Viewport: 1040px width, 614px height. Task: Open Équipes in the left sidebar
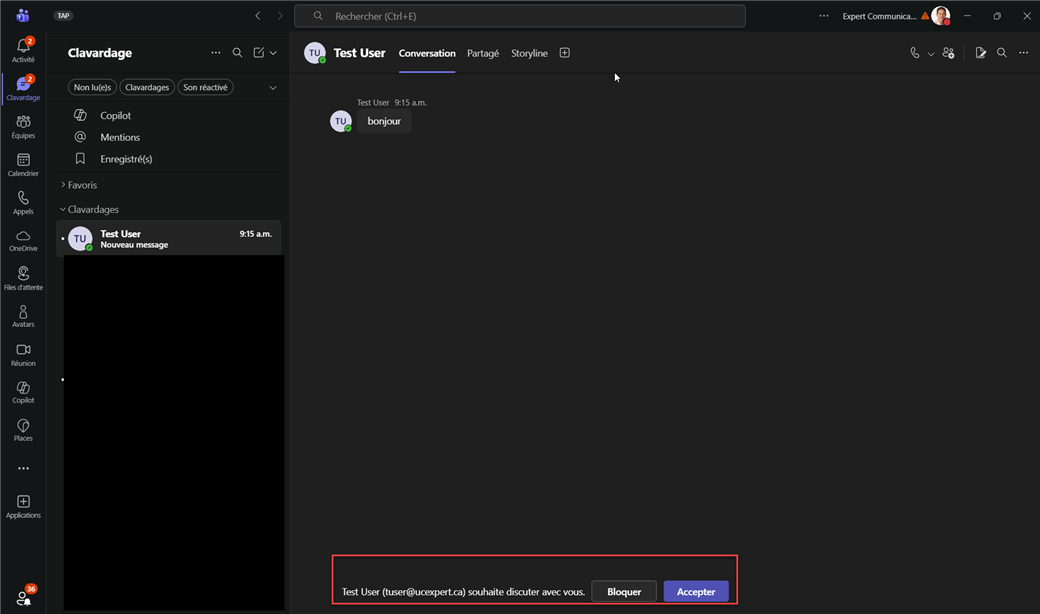click(x=23, y=126)
